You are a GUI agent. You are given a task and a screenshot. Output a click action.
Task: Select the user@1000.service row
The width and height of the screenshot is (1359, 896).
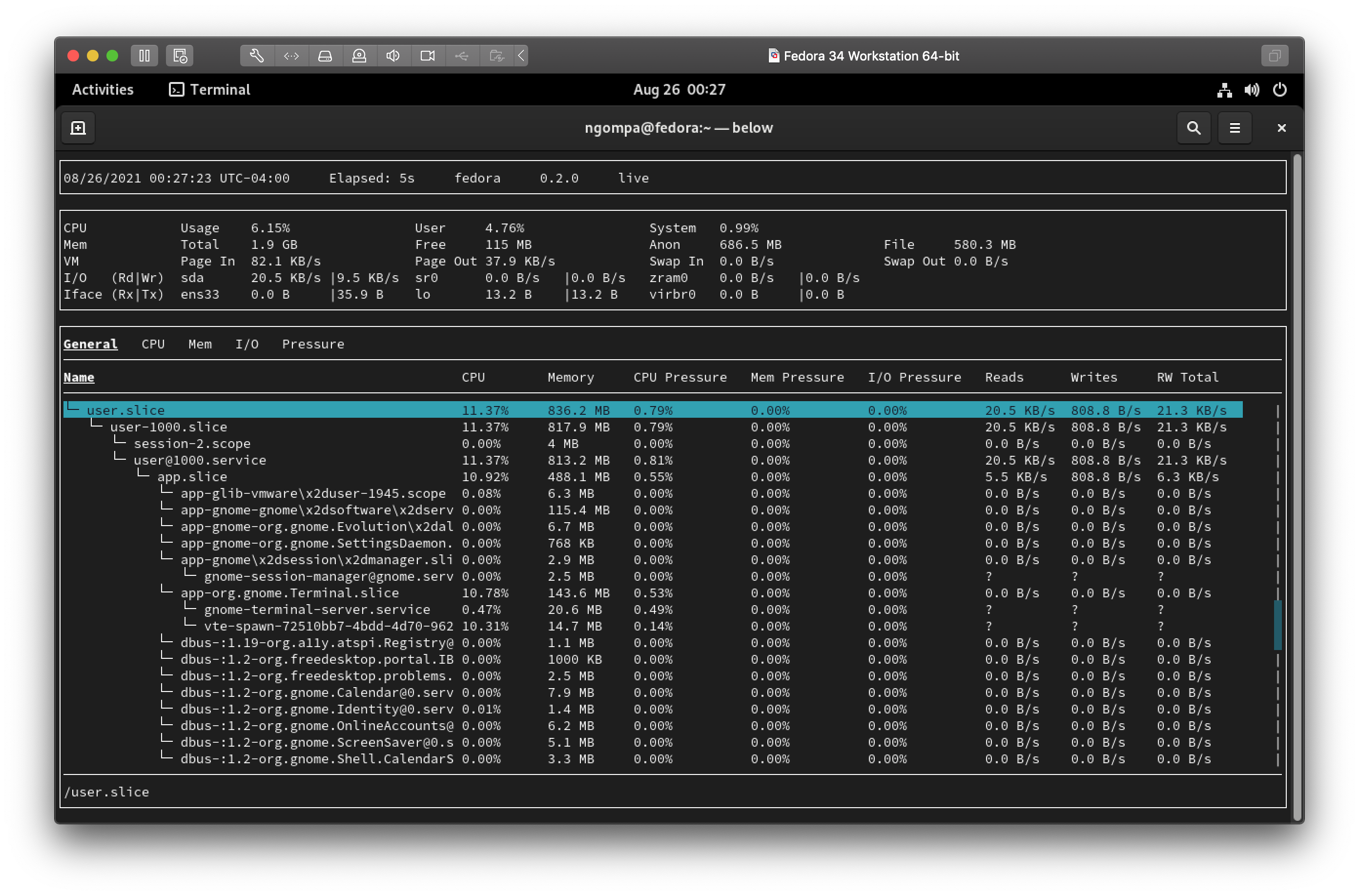click(653, 460)
